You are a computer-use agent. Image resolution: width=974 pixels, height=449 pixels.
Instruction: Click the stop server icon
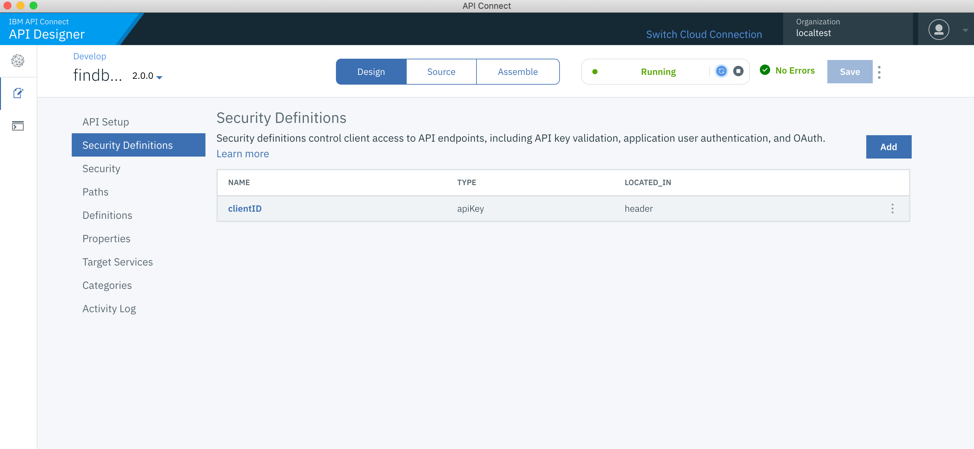click(738, 71)
